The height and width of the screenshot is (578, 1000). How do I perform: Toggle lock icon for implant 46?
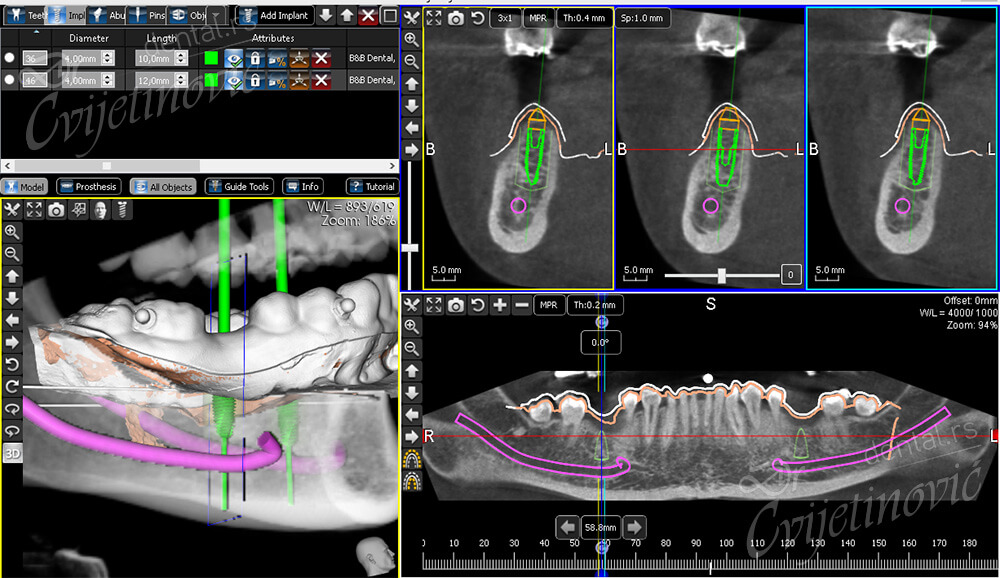255,80
